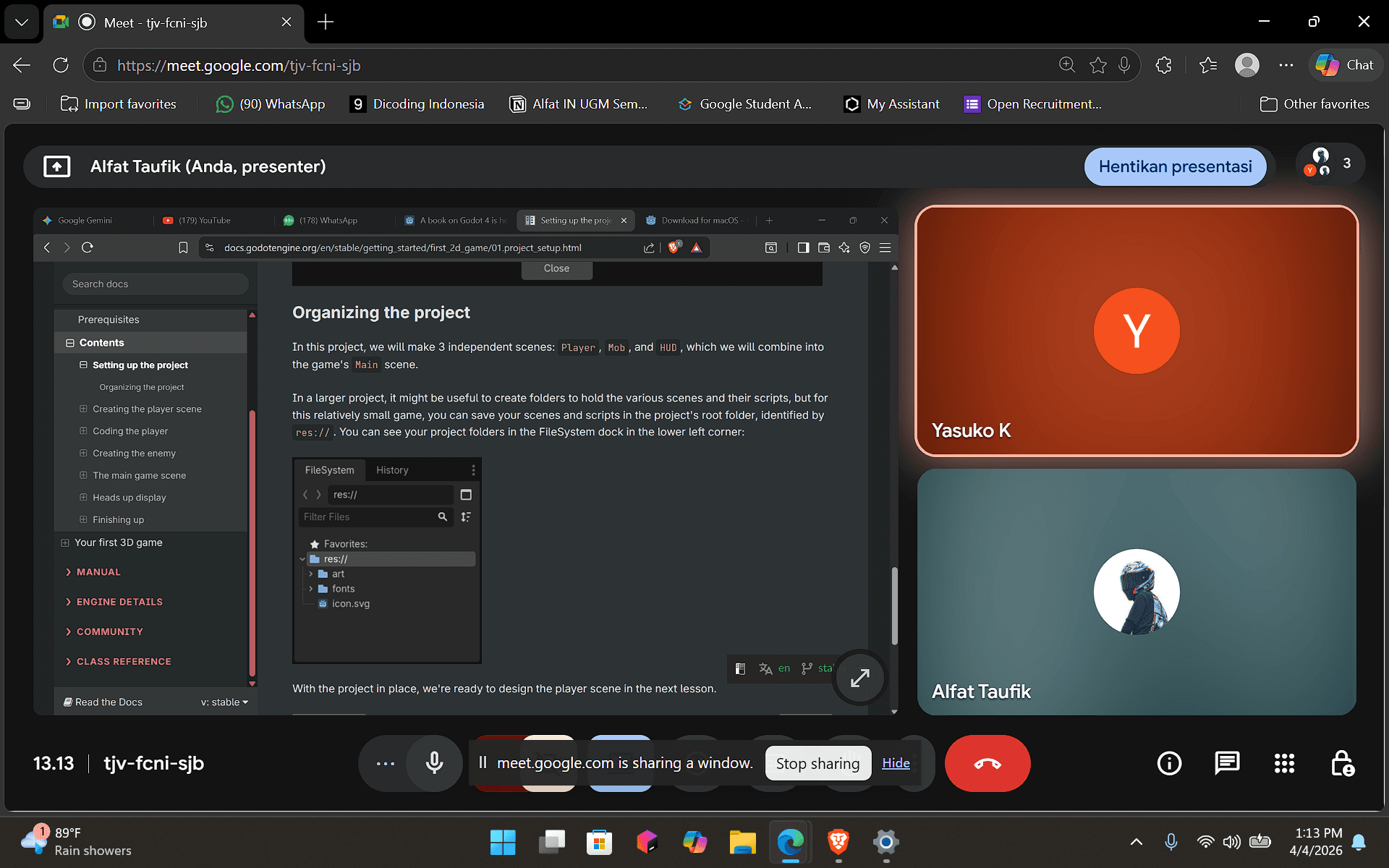This screenshot has height=868, width=1389.
Task: Open the tab search dropdown arrow
Action: (x=22, y=22)
